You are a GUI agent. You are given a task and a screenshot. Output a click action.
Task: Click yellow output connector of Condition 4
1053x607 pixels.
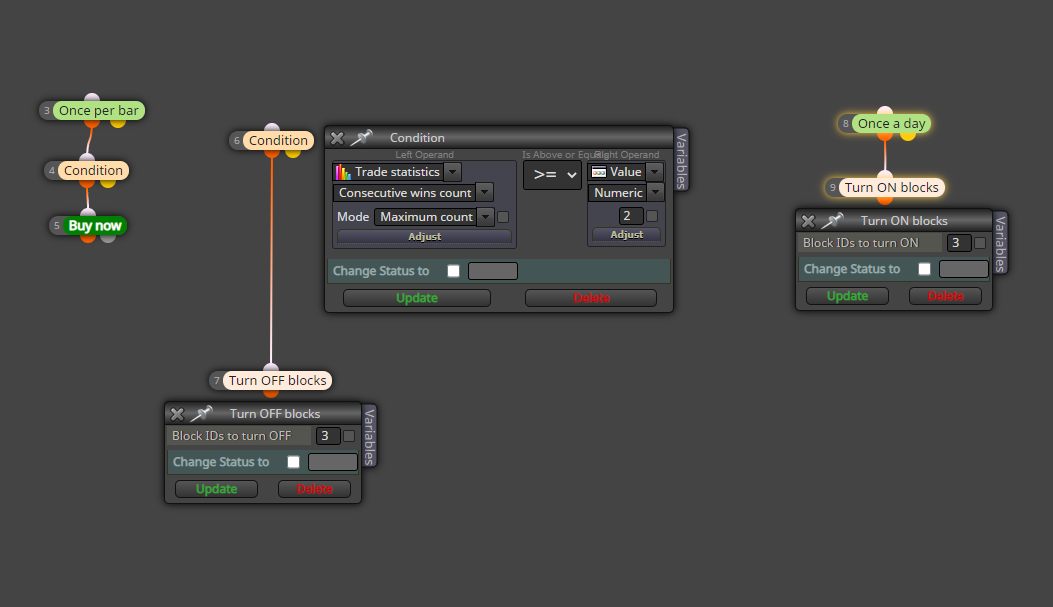(x=108, y=182)
